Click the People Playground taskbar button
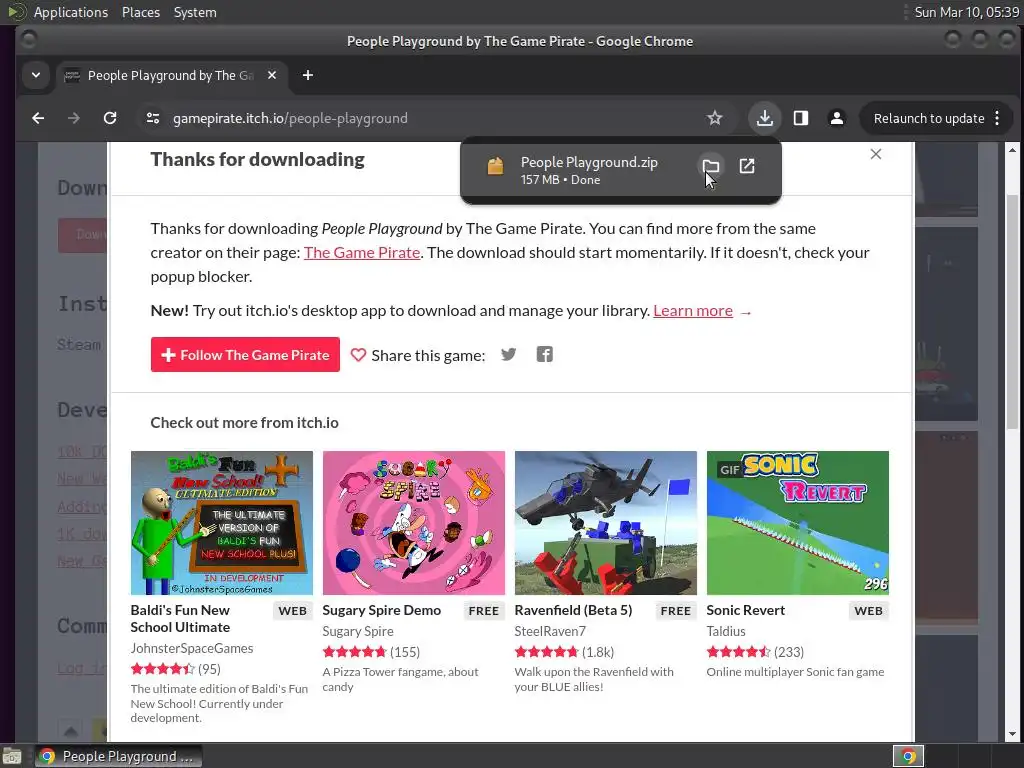This screenshot has width=1024, height=768. (x=118, y=756)
